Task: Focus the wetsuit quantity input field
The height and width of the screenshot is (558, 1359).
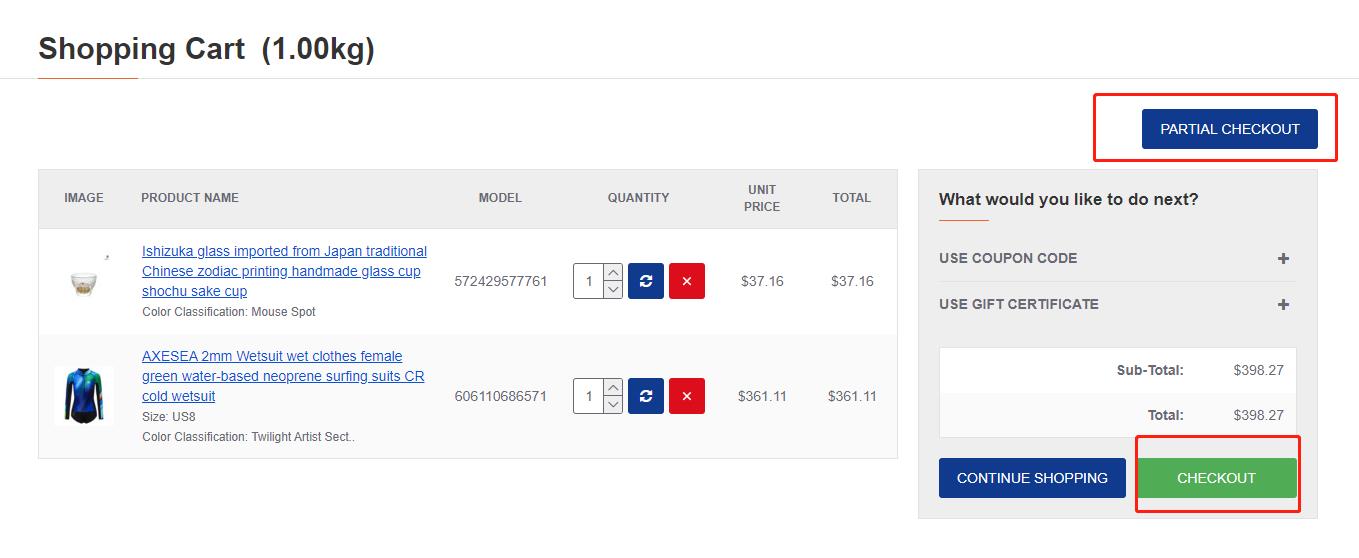Action: pyautogui.click(x=589, y=396)
